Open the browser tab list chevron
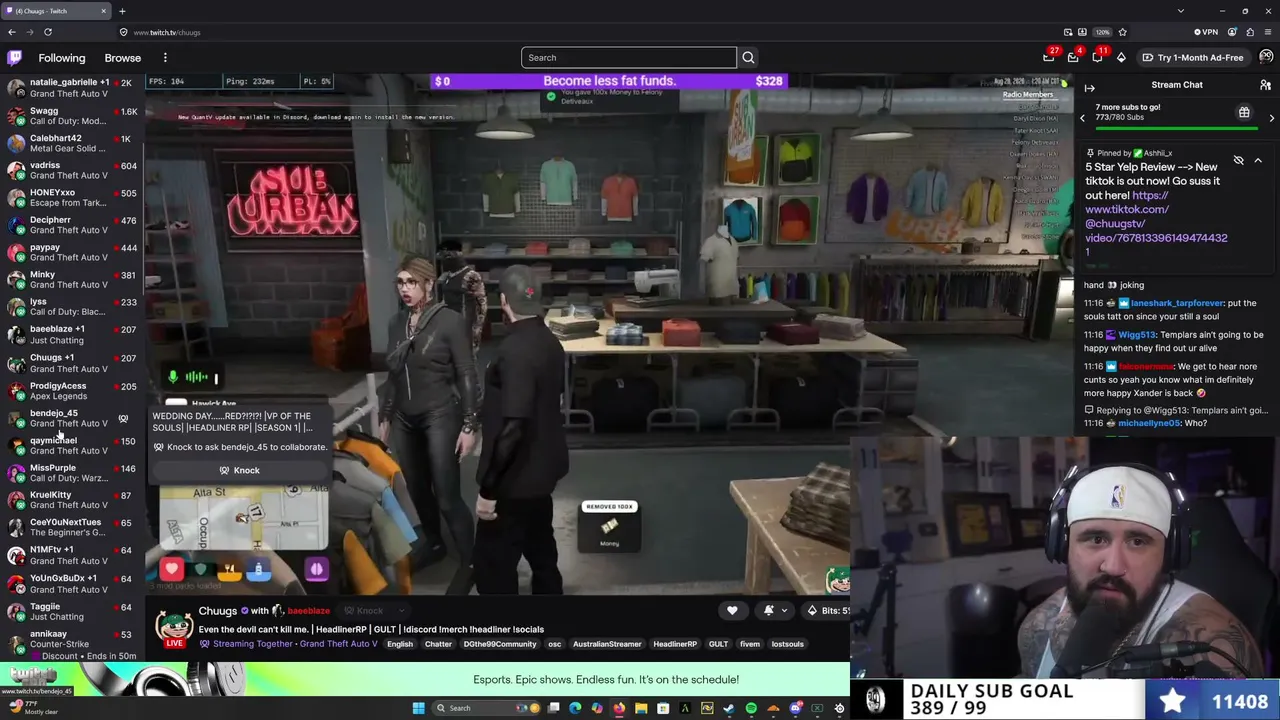Viewport: 1280px width, 720px height. pos(1181,11)
